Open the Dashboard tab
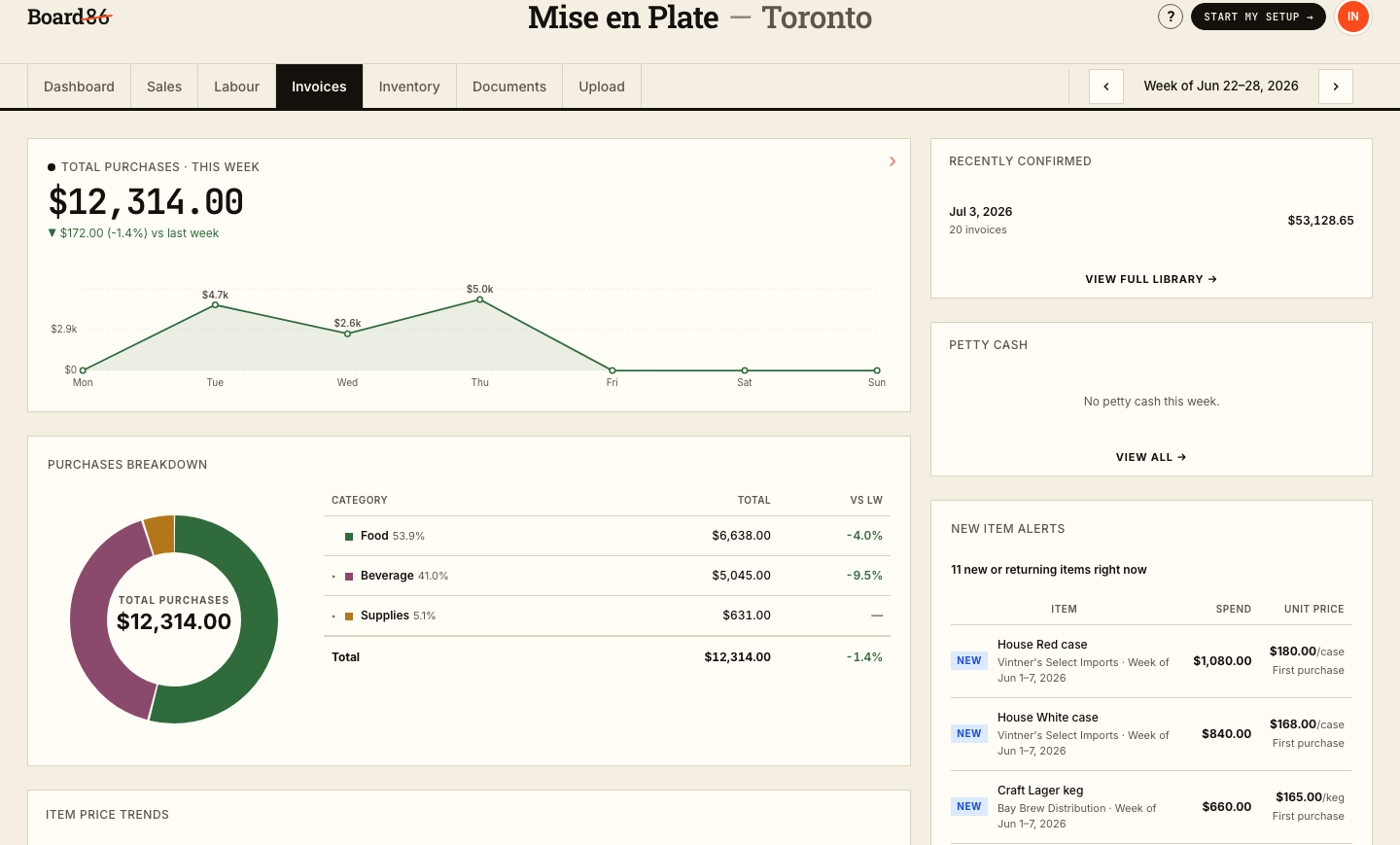1400x845 pixels. (79, 87)
